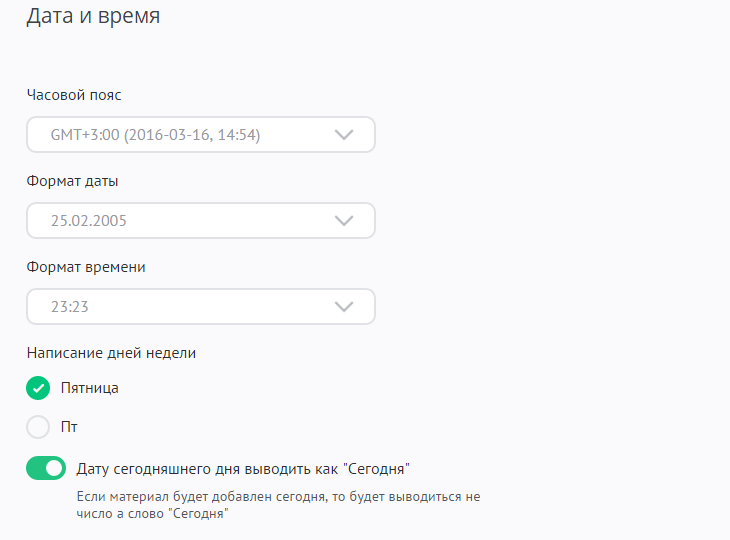
Task: Click the chevron arrow in the time format field
Action: pyautogui.click(x=344, y=306)
